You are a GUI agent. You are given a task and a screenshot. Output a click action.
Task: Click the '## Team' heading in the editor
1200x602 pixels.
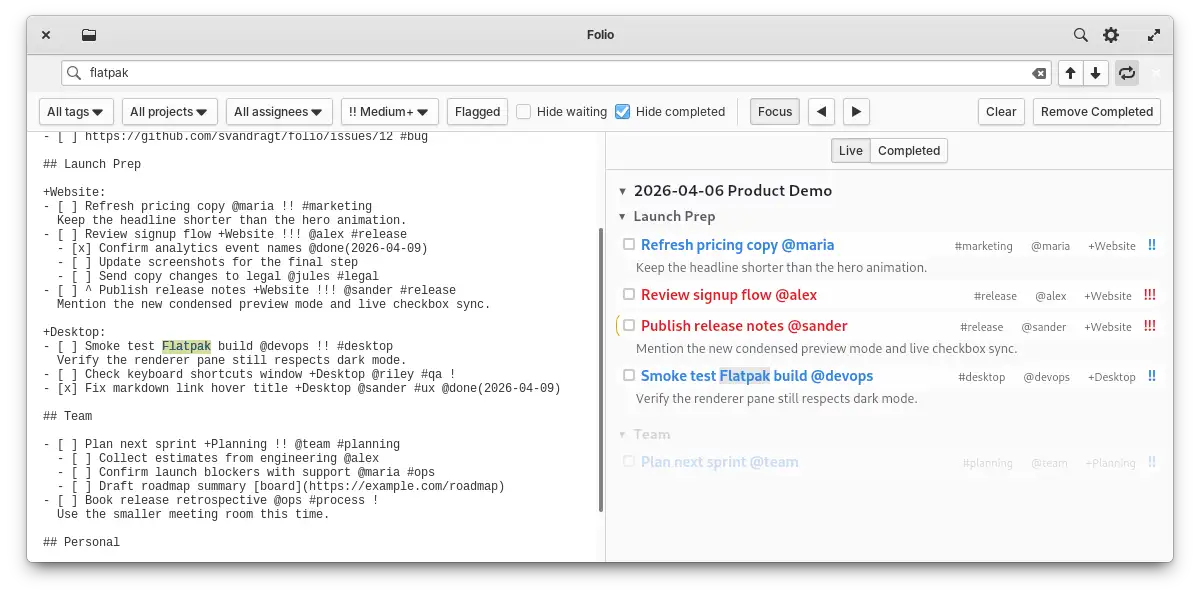[x=67, y=416]
